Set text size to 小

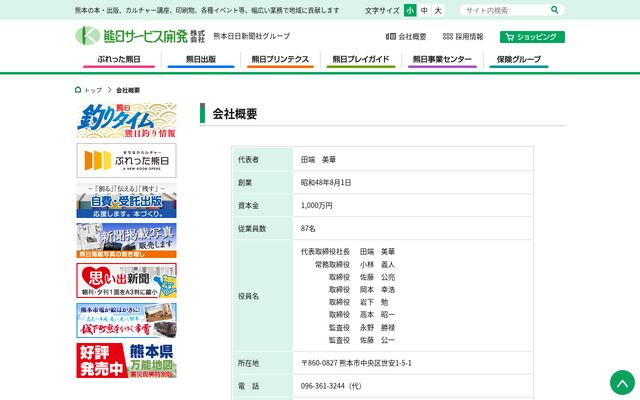pyautogui.click(x=410, y=10)
